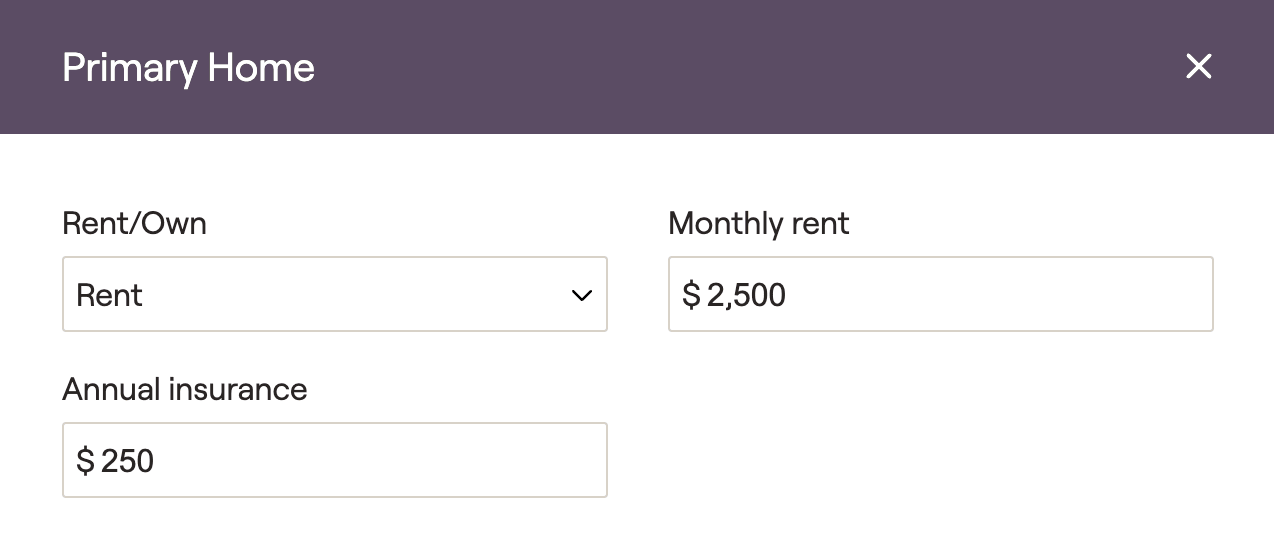
Task: Click the selected 'Rent' value text
Action: 110,295
